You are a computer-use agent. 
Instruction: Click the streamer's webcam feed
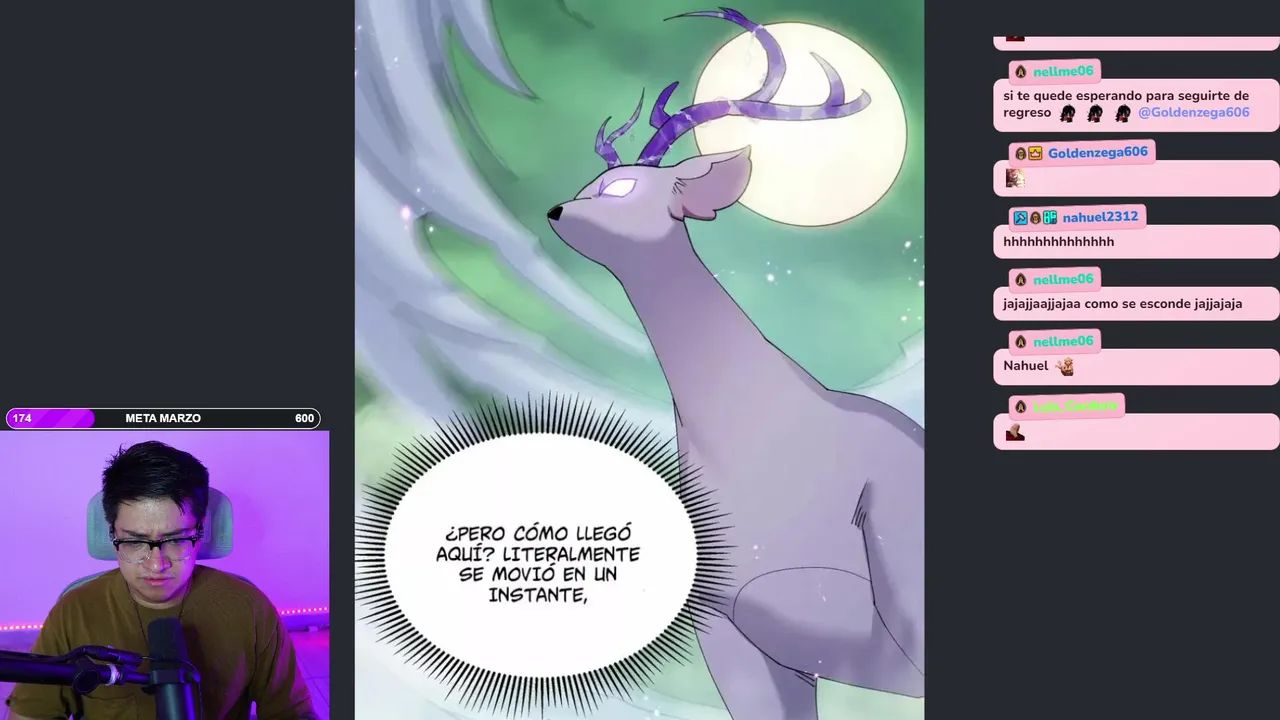(164, 575)
